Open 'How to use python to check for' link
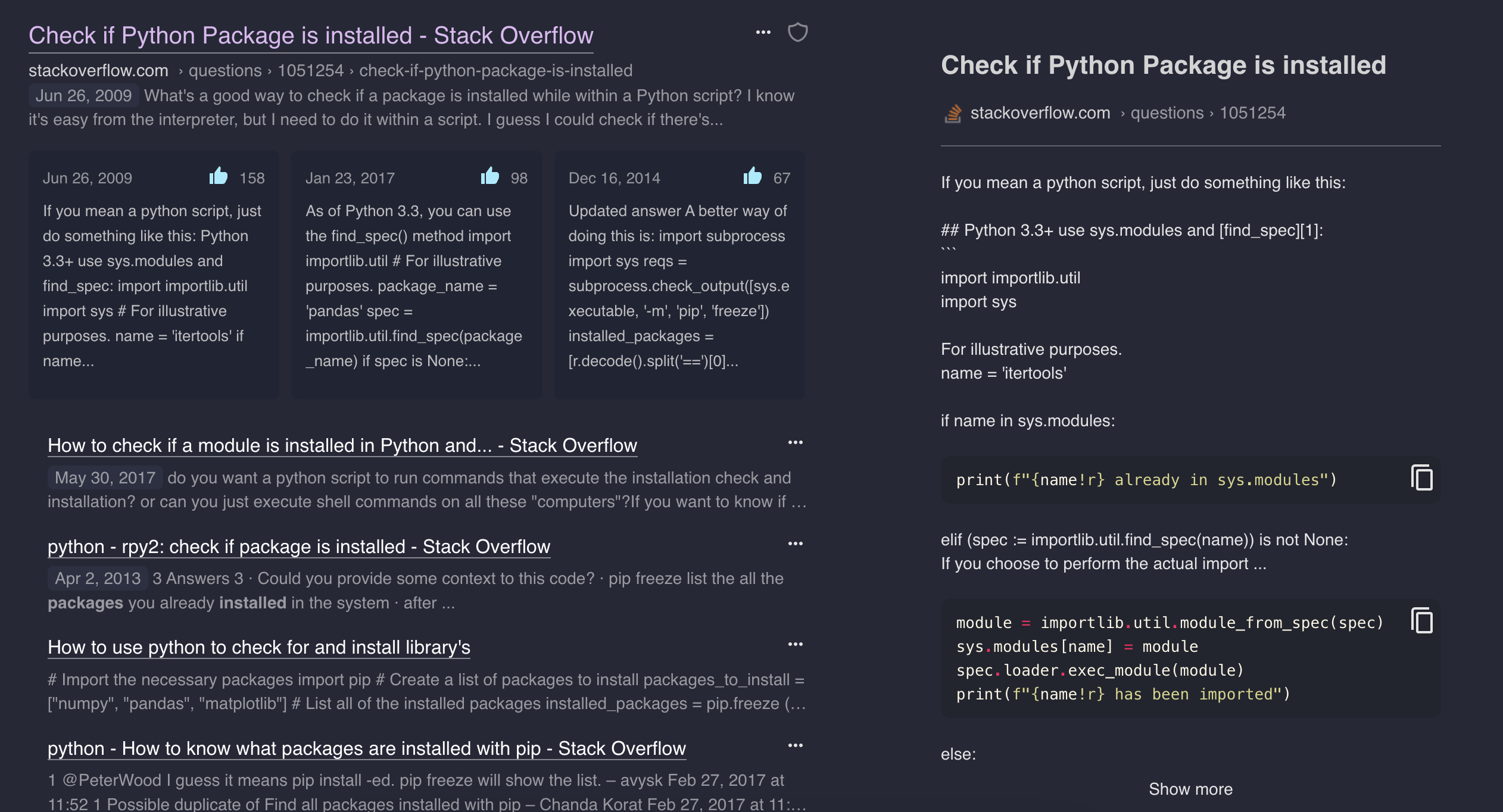1503x812 pixels. coord(259,647)
